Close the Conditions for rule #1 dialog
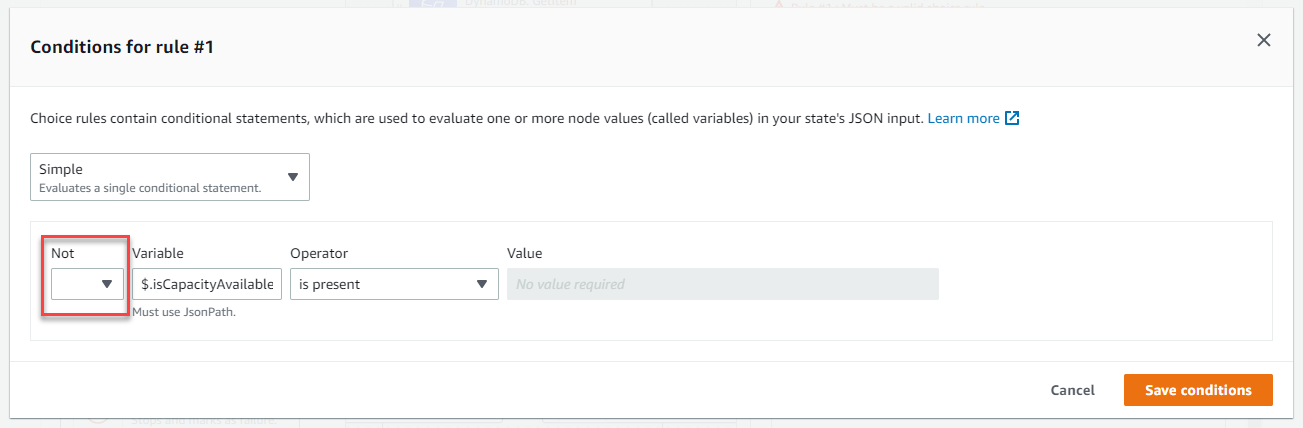Screen dimensions: 1303x428 tap(1263, 40)
